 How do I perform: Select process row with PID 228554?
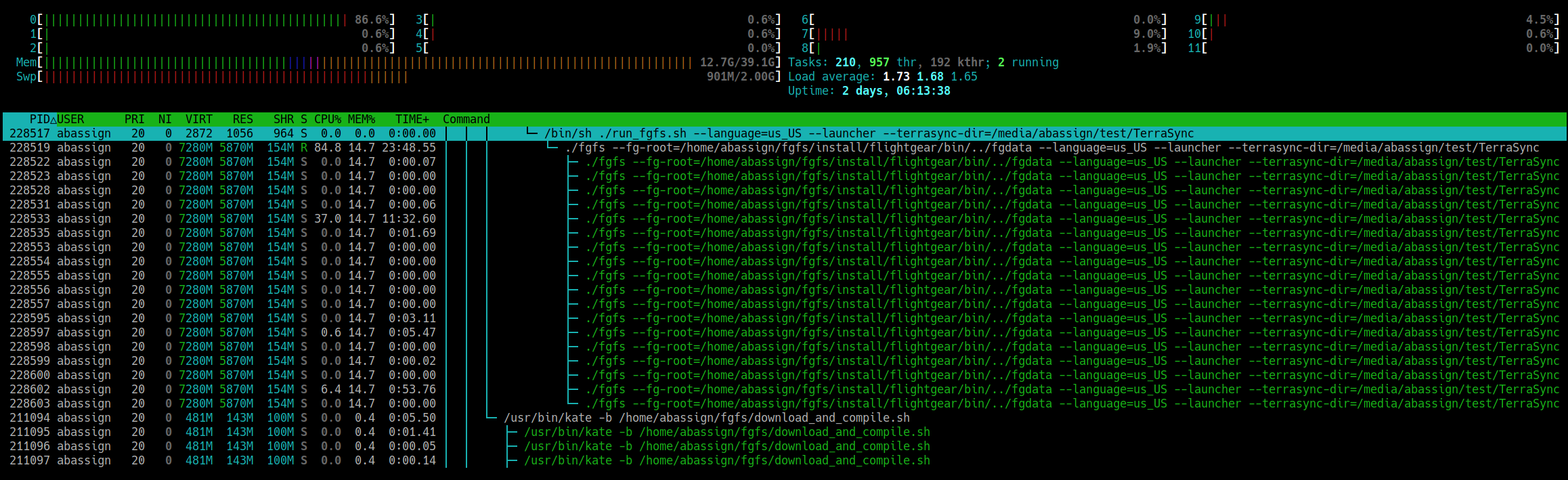pos(785,261)
